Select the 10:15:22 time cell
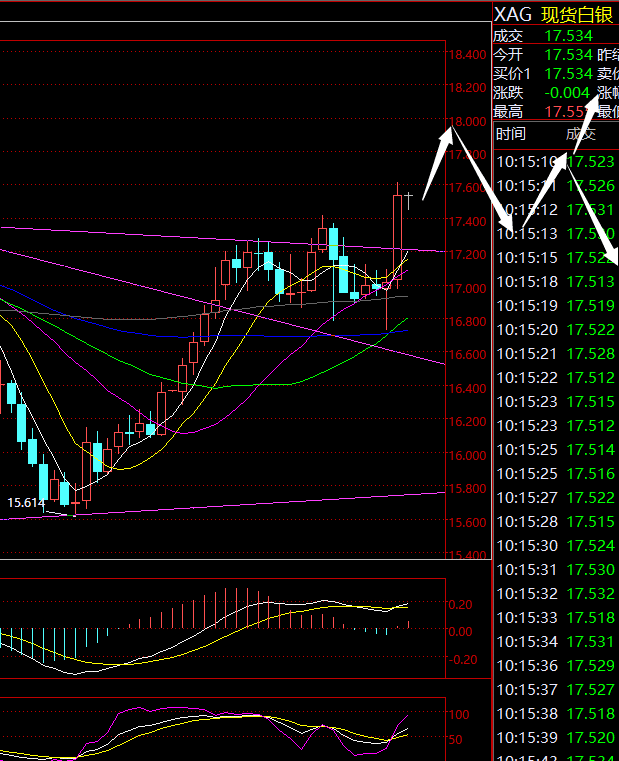This screenshot has width=619, height=761. (527, 378)
